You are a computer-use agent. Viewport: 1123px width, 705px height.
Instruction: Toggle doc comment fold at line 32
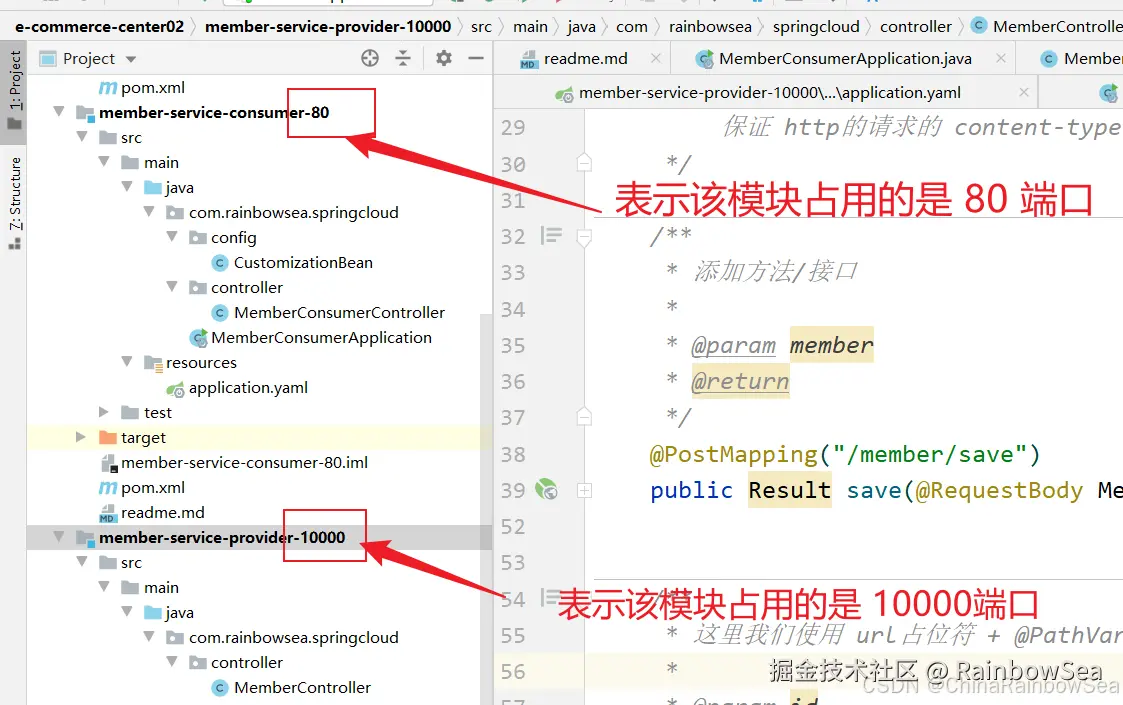(584, 236)
